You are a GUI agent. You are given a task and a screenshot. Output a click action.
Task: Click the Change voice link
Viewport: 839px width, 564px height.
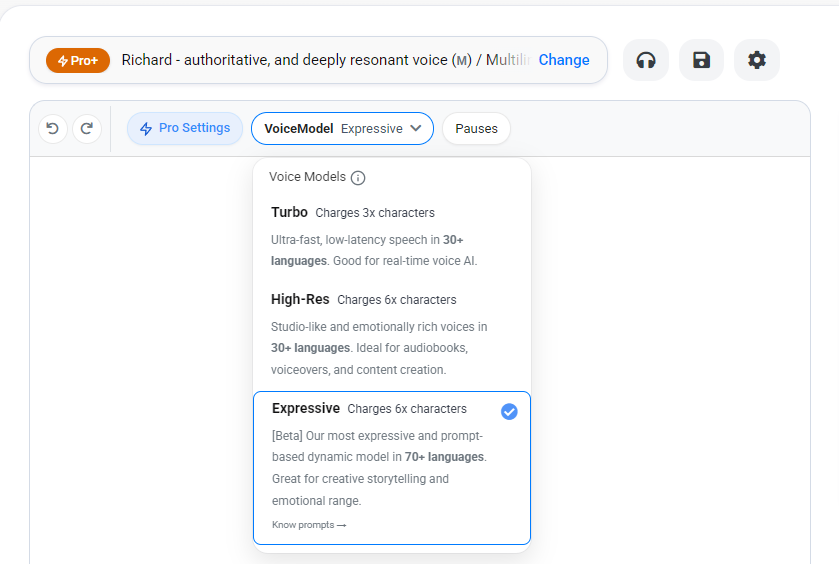564,60
